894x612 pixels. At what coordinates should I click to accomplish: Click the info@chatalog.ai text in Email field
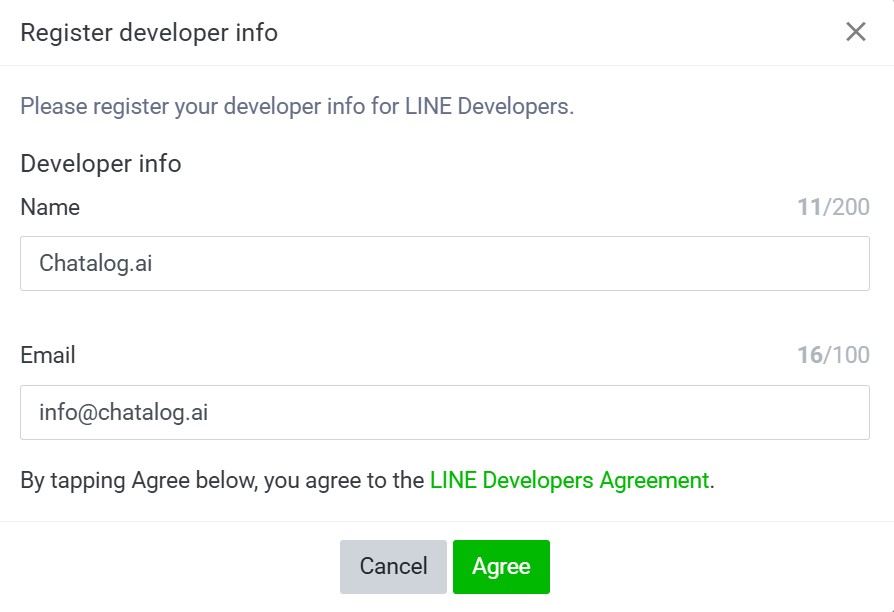coord(122,412)
